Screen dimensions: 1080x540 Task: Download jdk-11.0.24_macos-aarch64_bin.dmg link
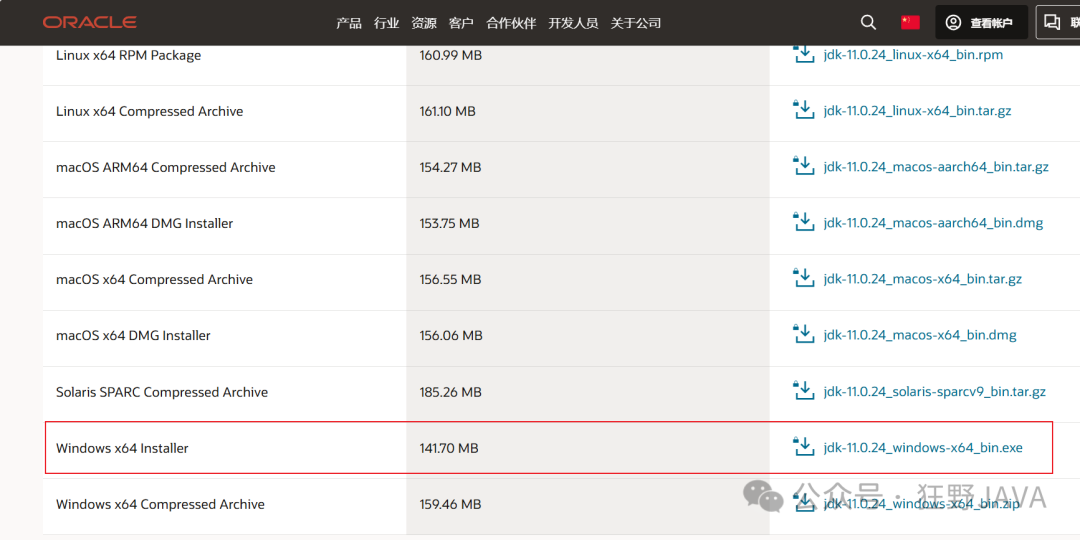click(x=933, y=223)
